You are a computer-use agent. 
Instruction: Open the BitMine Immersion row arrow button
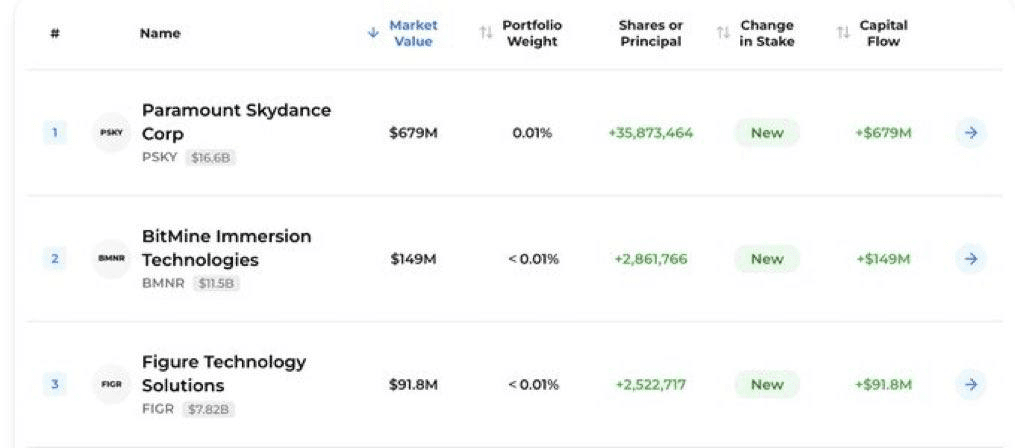970,259
